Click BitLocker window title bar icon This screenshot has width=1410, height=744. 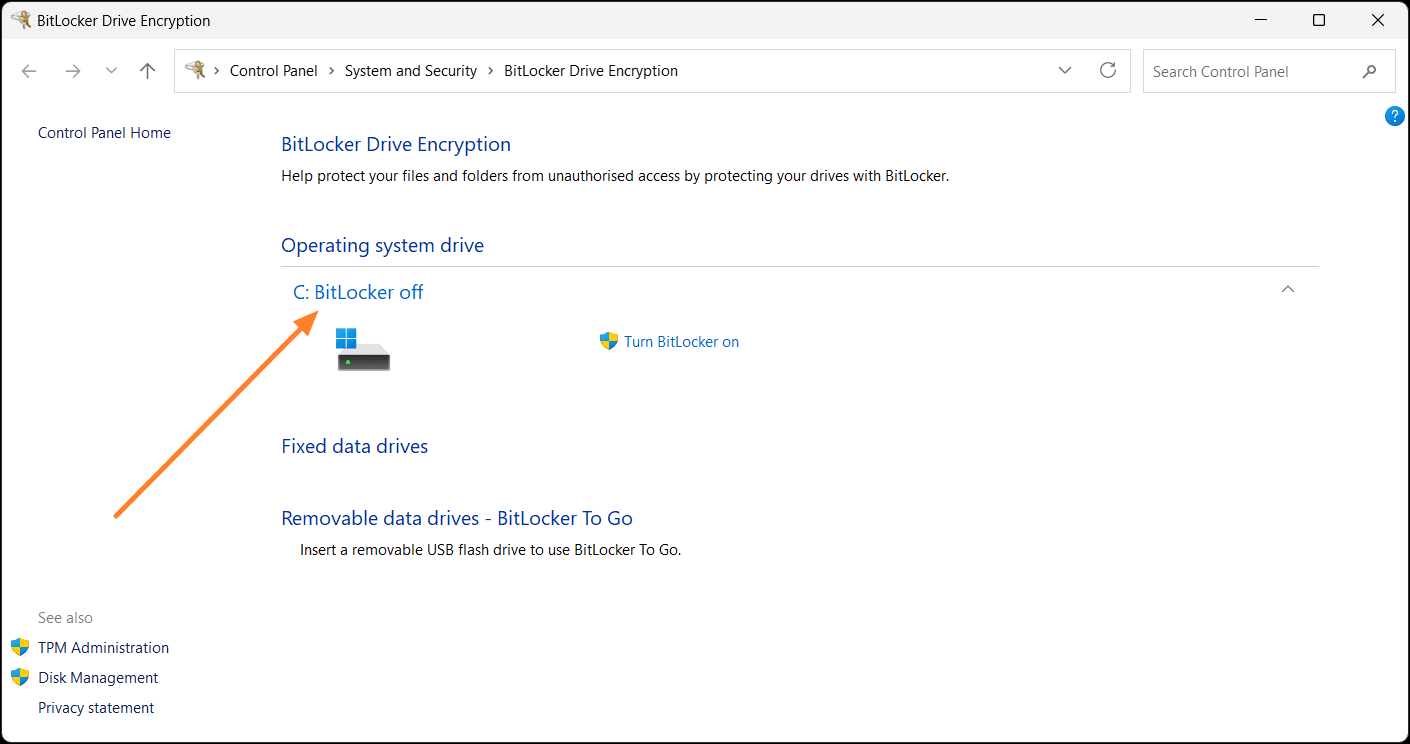tap(20, 20)
